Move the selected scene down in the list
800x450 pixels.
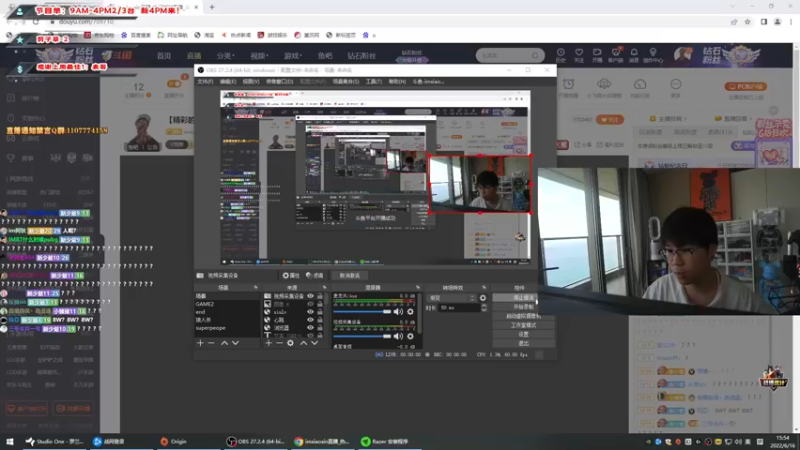235,343
